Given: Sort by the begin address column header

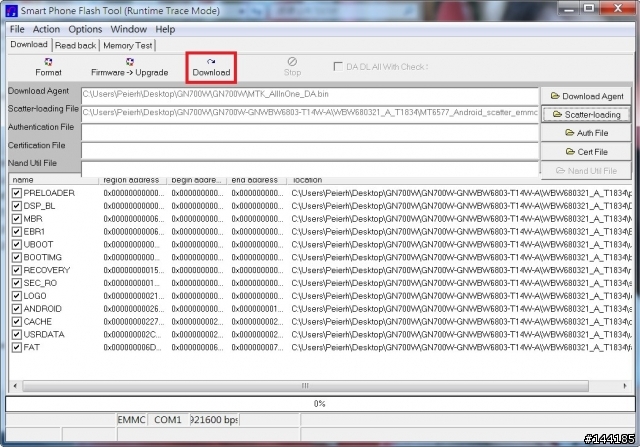Looking at the screenshot, I should pos(197,180).
